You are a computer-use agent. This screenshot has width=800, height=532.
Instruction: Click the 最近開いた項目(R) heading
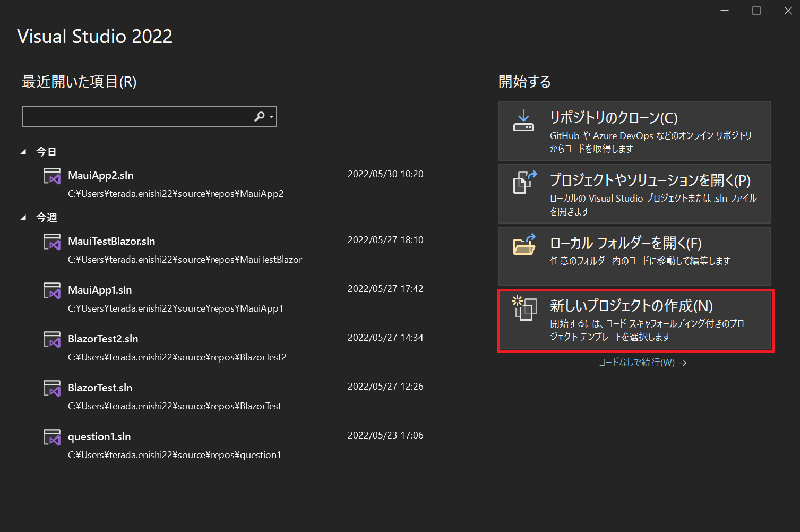coord(79,82)
